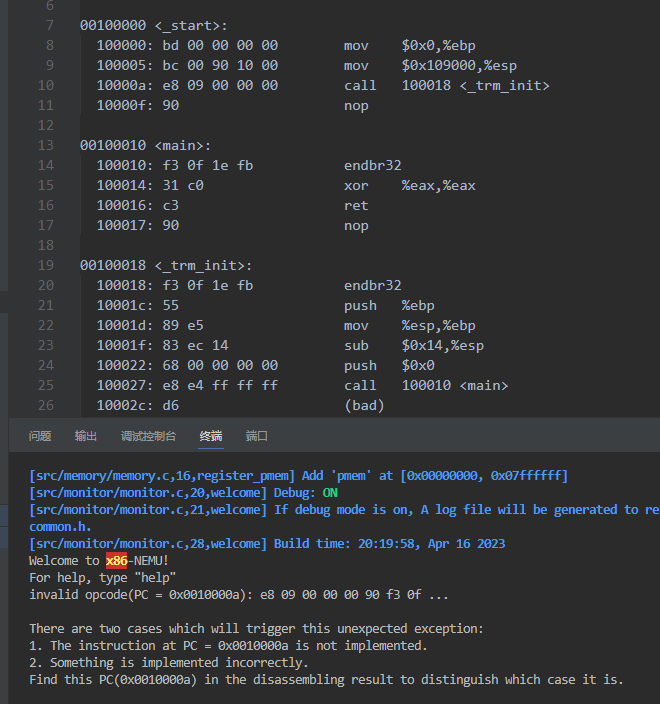
Task: Click 'There are two cases' terminal line
Action: (x=256, y=629)
